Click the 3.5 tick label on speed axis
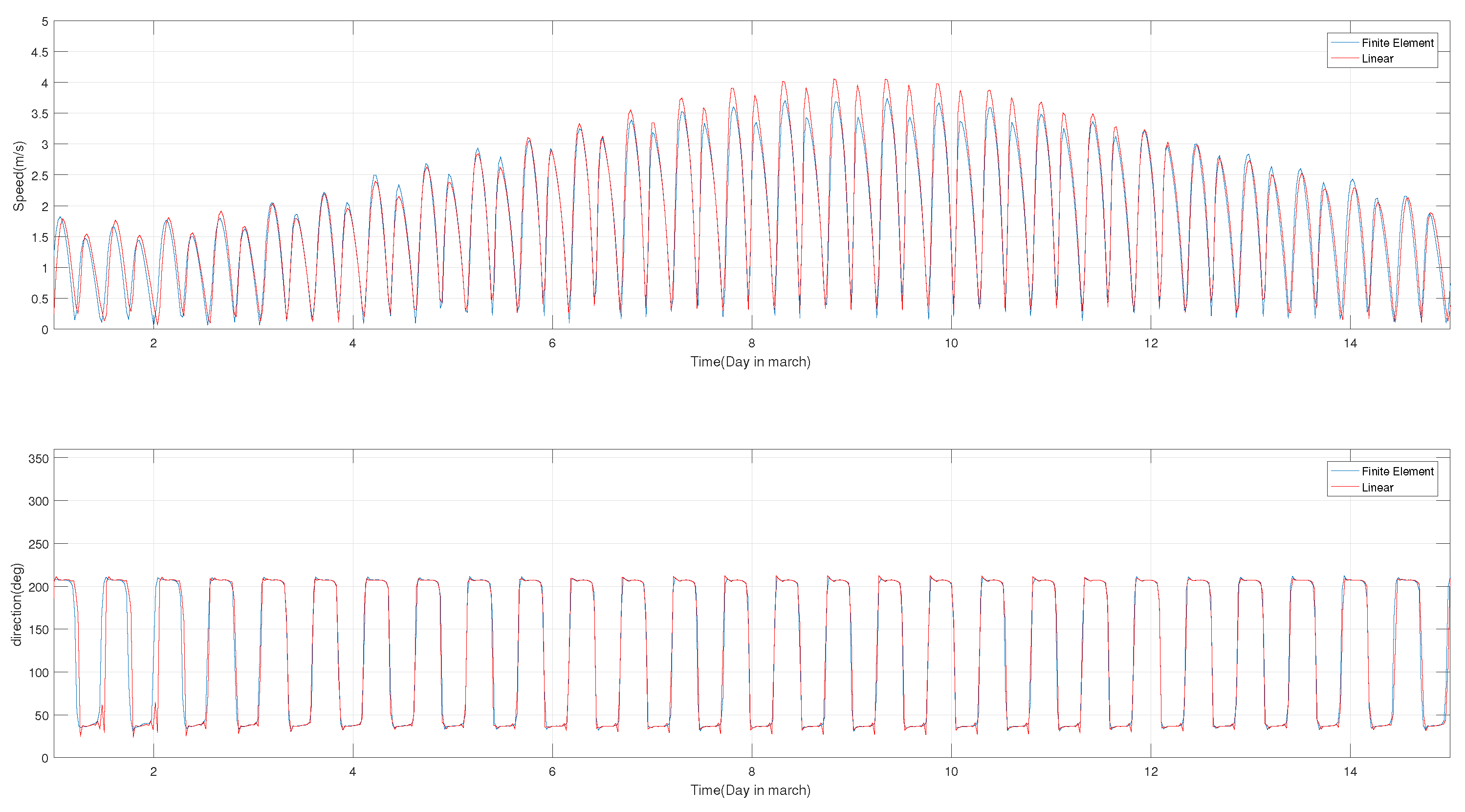1465x812 pixels. [39, 114]
